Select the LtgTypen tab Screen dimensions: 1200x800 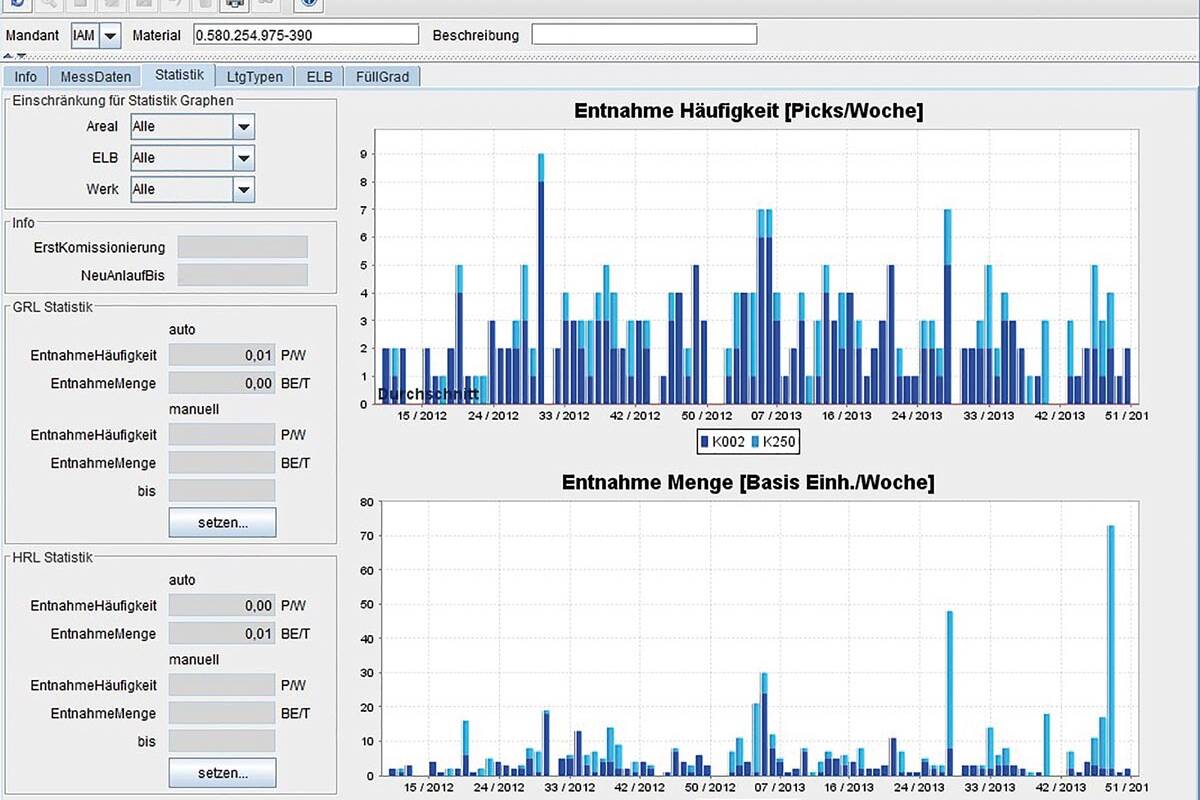click(255, 77)
